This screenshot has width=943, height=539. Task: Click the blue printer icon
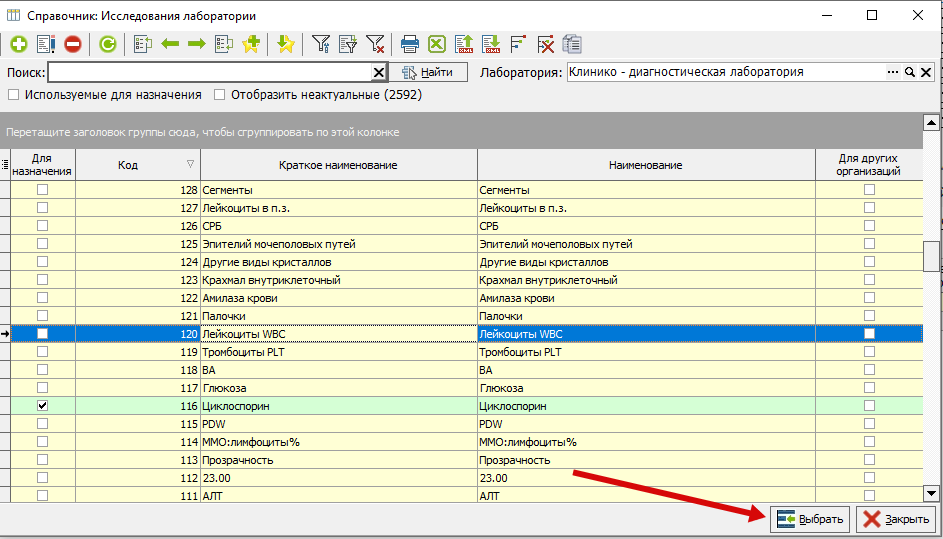[410, 44]
